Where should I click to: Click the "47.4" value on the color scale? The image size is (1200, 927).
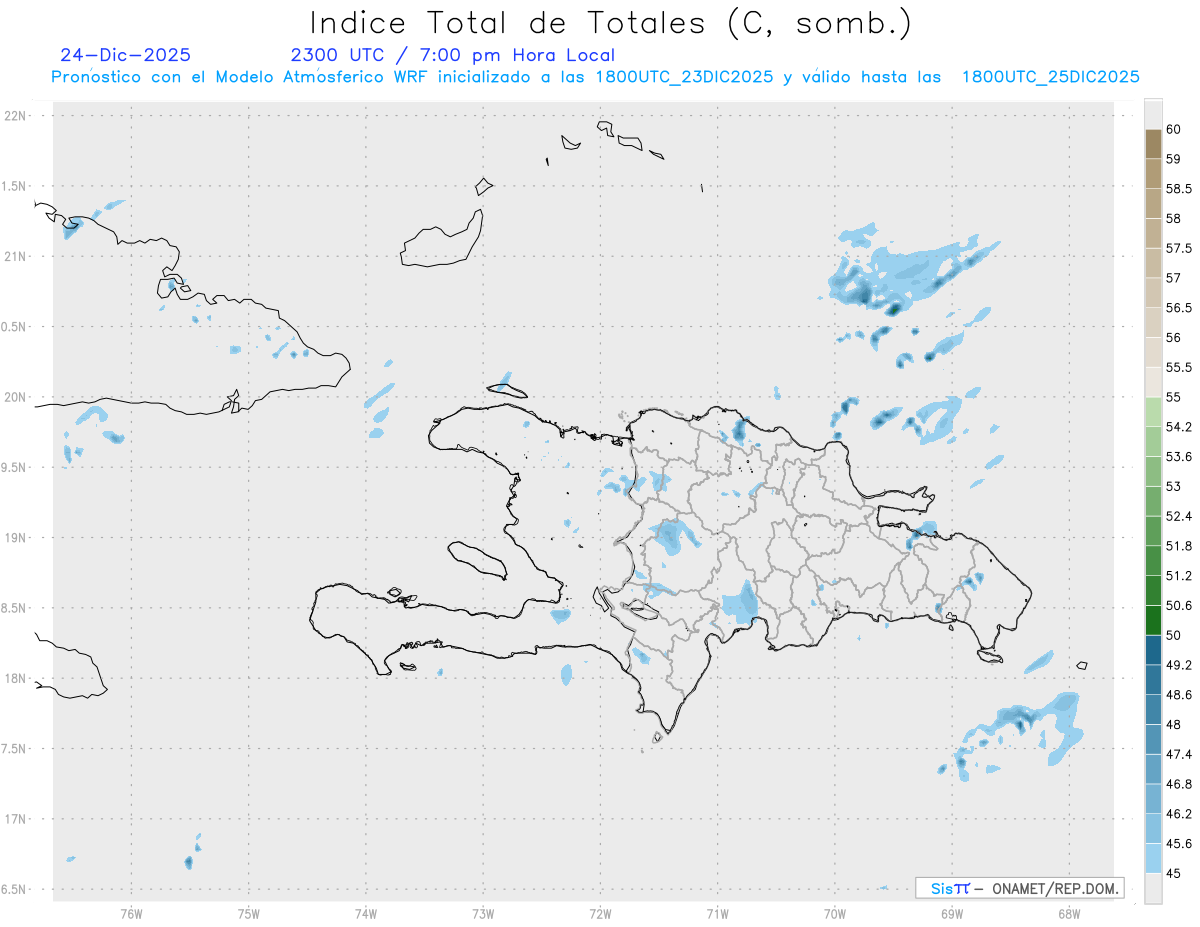1180,754
